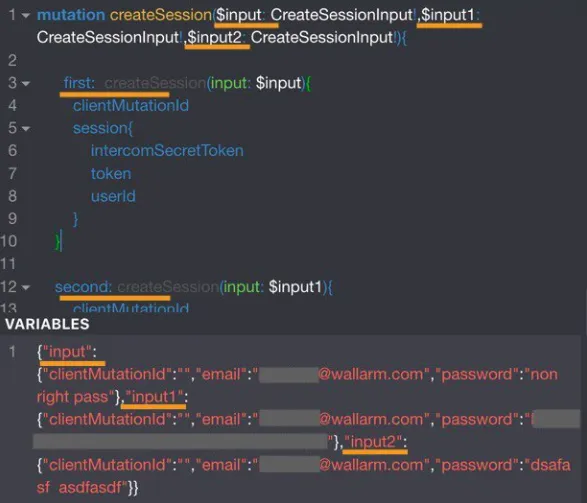Click the "input1" key in variables JSON
The width and height of the screenshot is (587, 503).
[x=154, y=397]
